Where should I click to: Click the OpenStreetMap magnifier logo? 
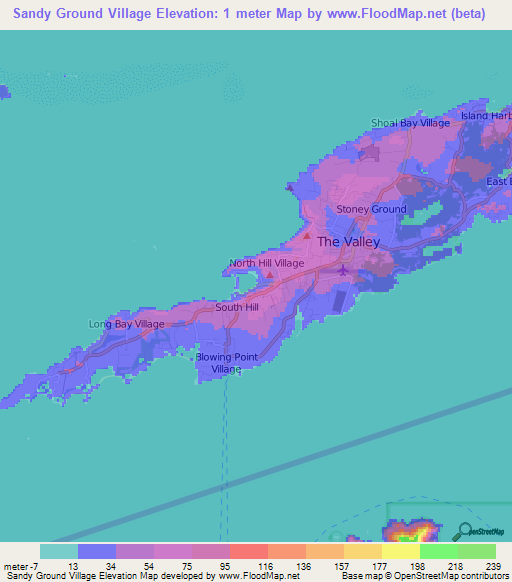(478, 532)
